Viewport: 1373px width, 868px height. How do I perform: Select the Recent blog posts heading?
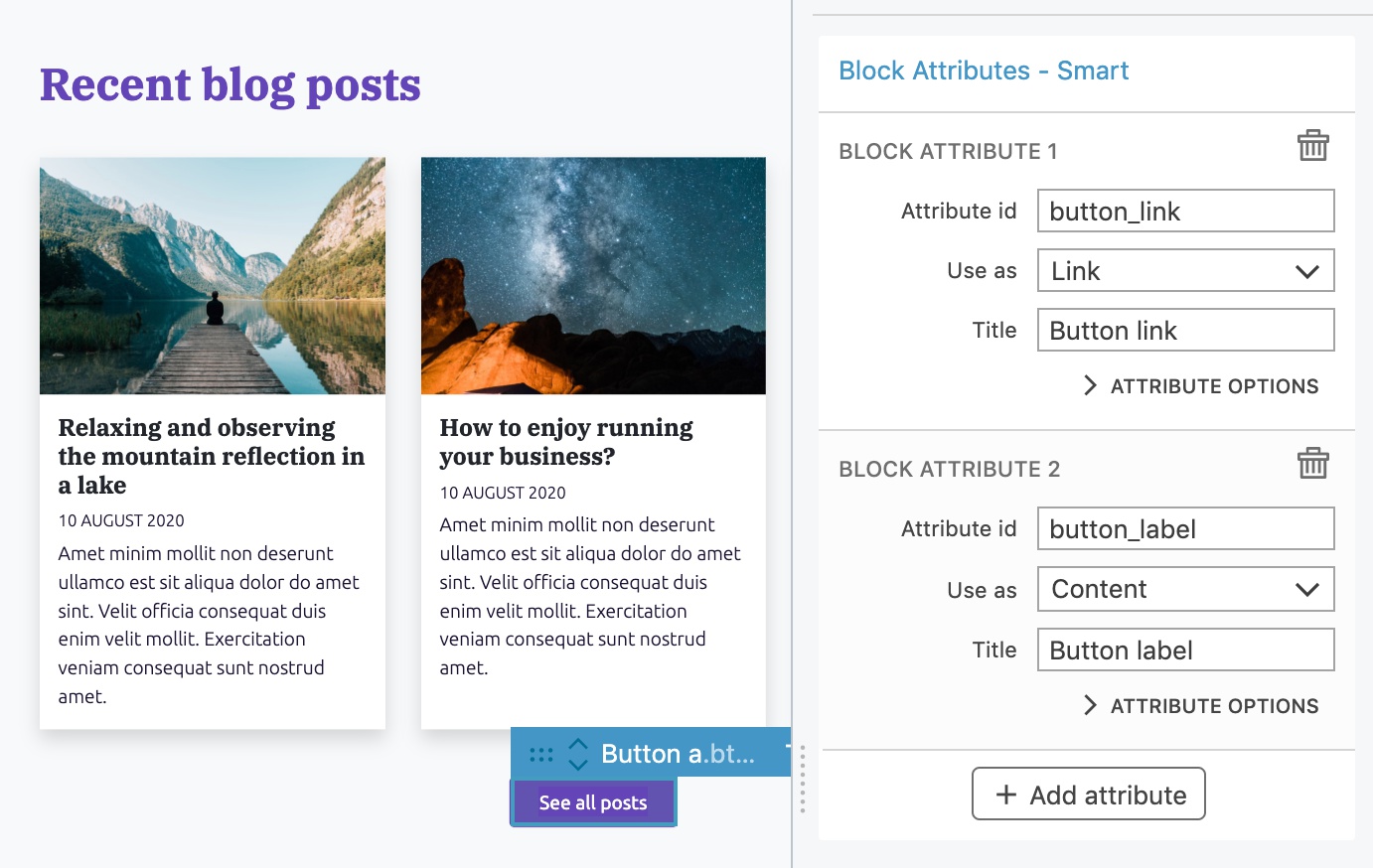pos(230,85)
